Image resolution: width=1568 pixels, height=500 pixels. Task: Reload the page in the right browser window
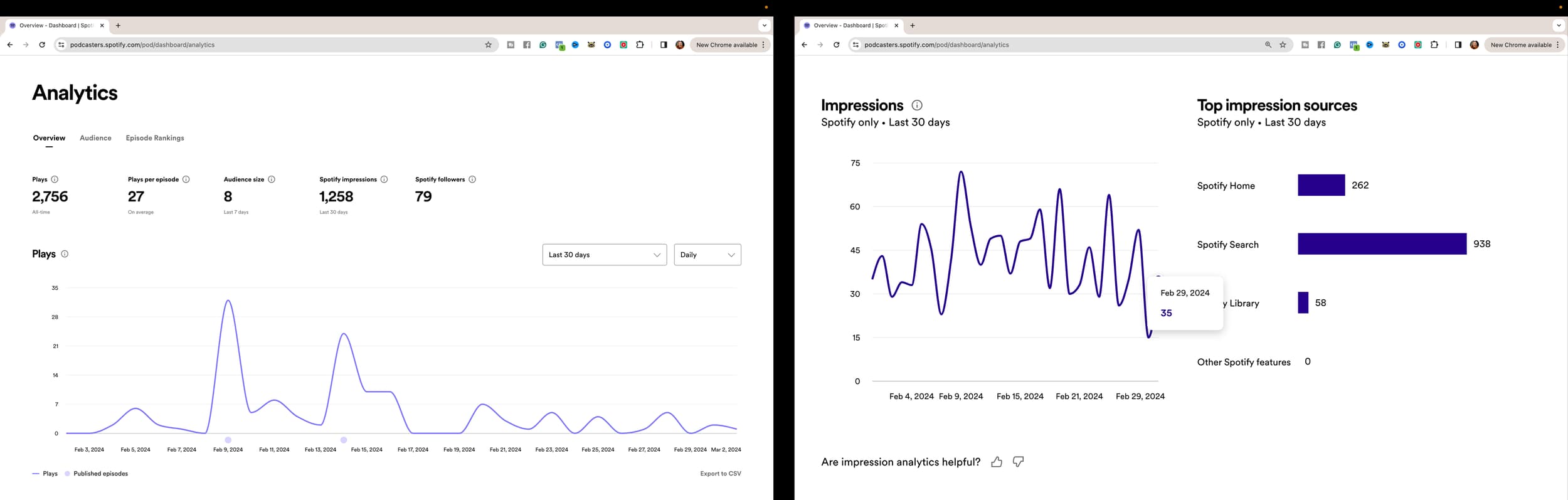coord(836,45)
